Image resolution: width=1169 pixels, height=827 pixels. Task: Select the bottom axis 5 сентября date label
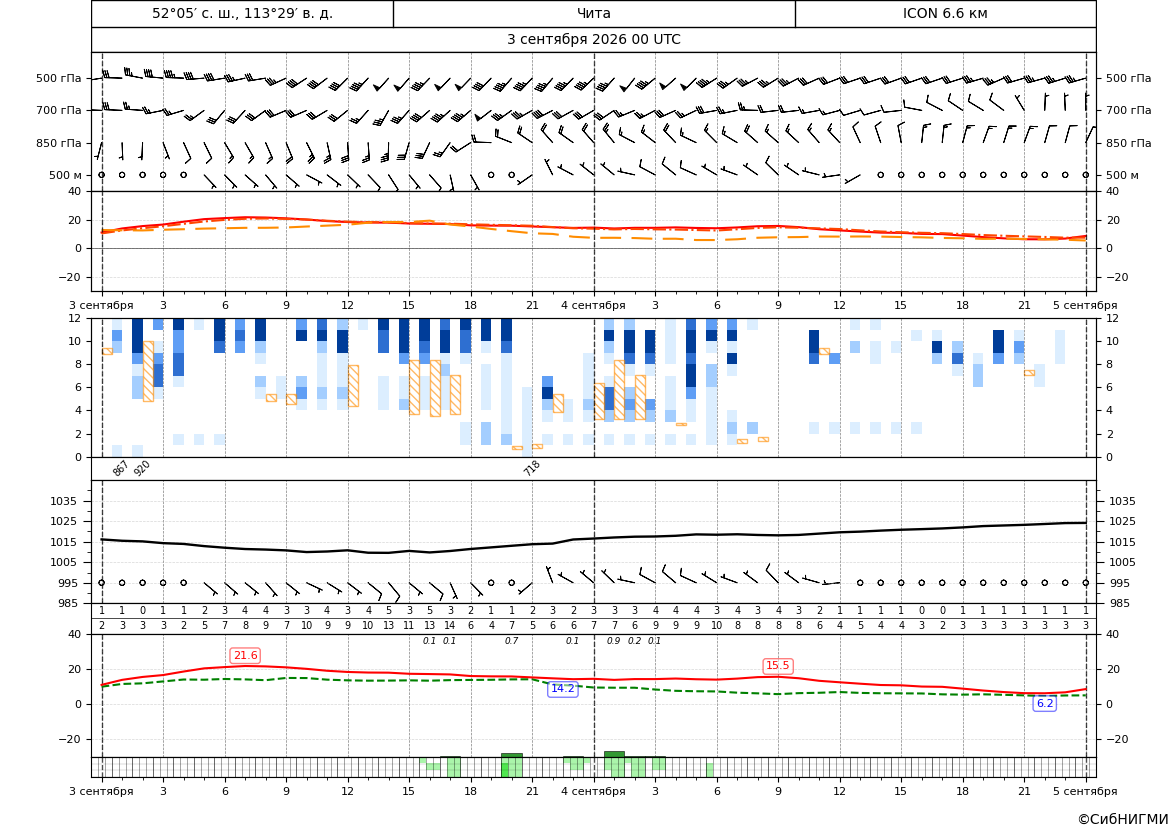click(x=1085, y=791)
